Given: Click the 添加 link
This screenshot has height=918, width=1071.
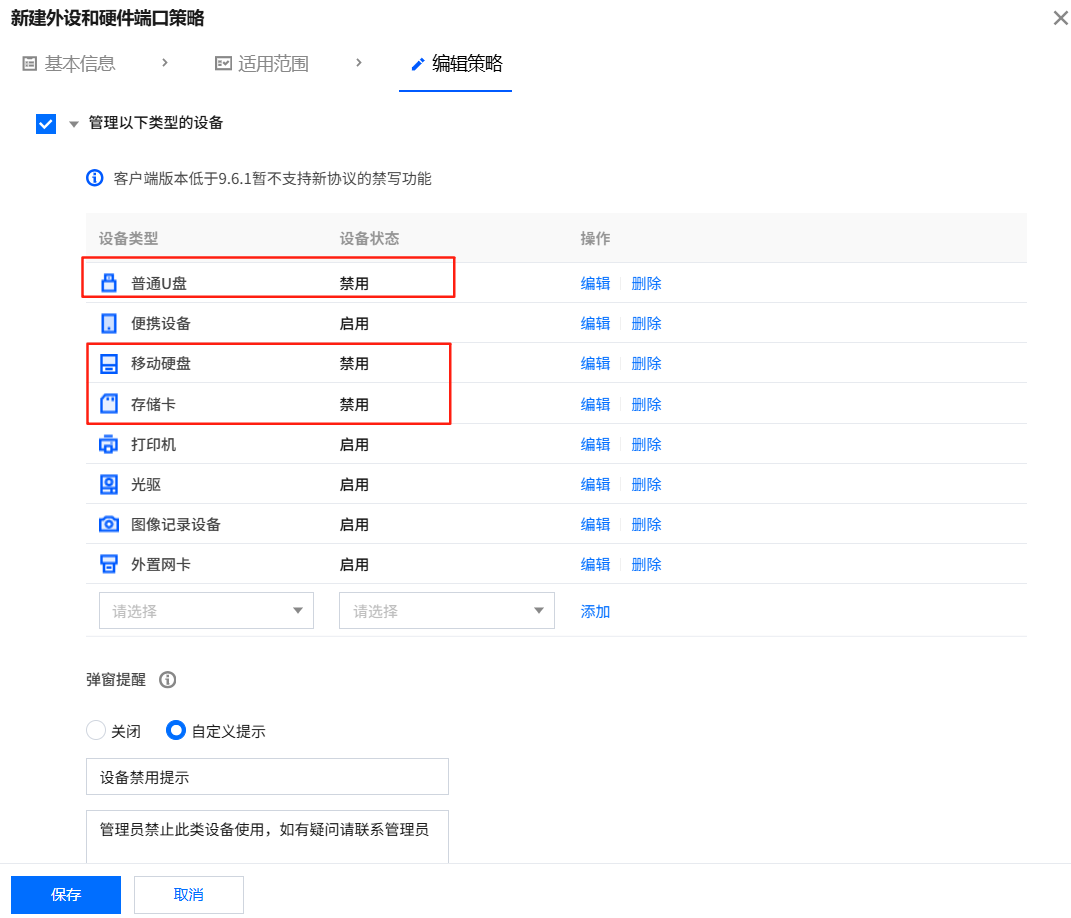Looking at the screenshot, I should [x=594, y=610].
